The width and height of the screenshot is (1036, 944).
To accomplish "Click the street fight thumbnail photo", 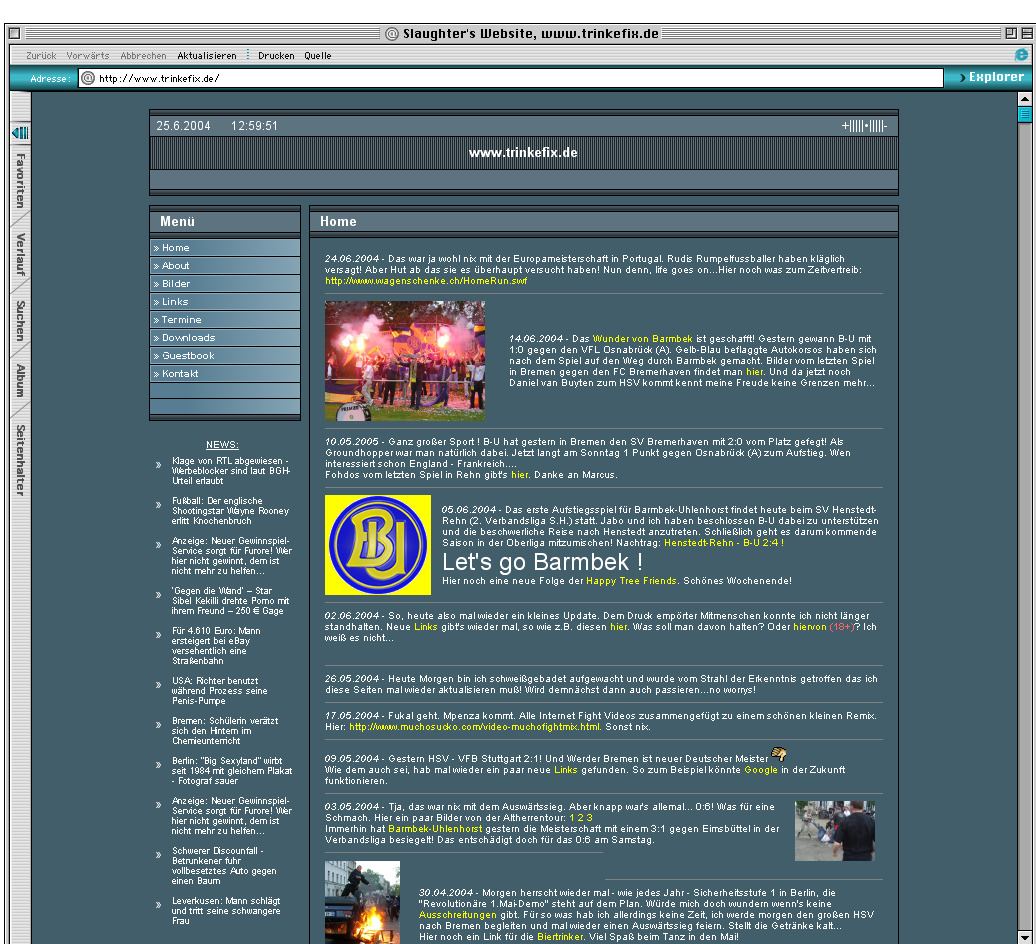I will pyautogui.click(x=834, y=830).
